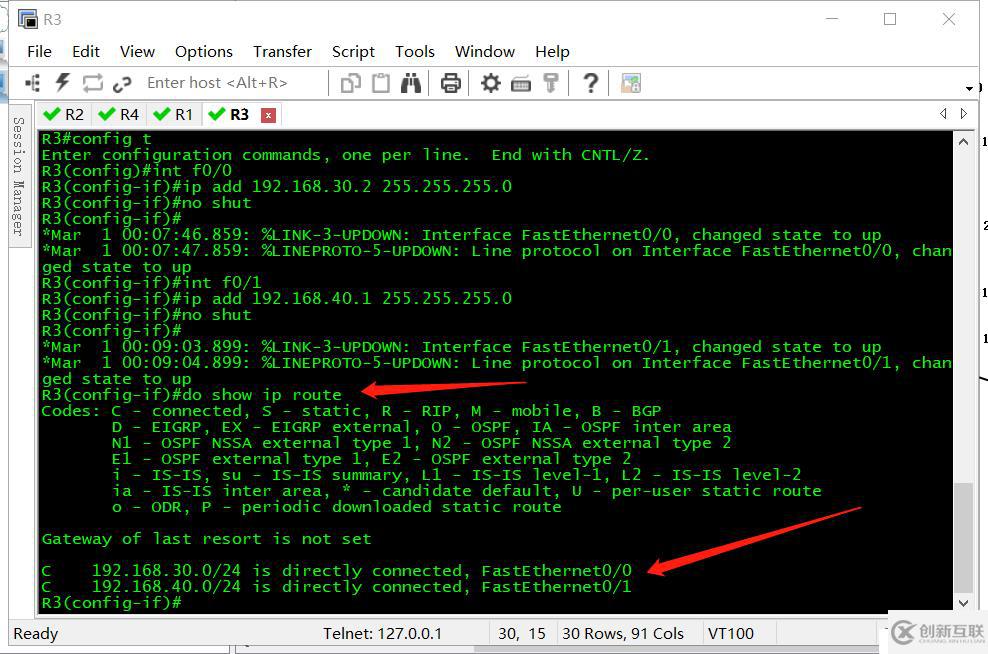988x654 pixels.
Task: Maximize the R3 window
Action: click(890, 20)
